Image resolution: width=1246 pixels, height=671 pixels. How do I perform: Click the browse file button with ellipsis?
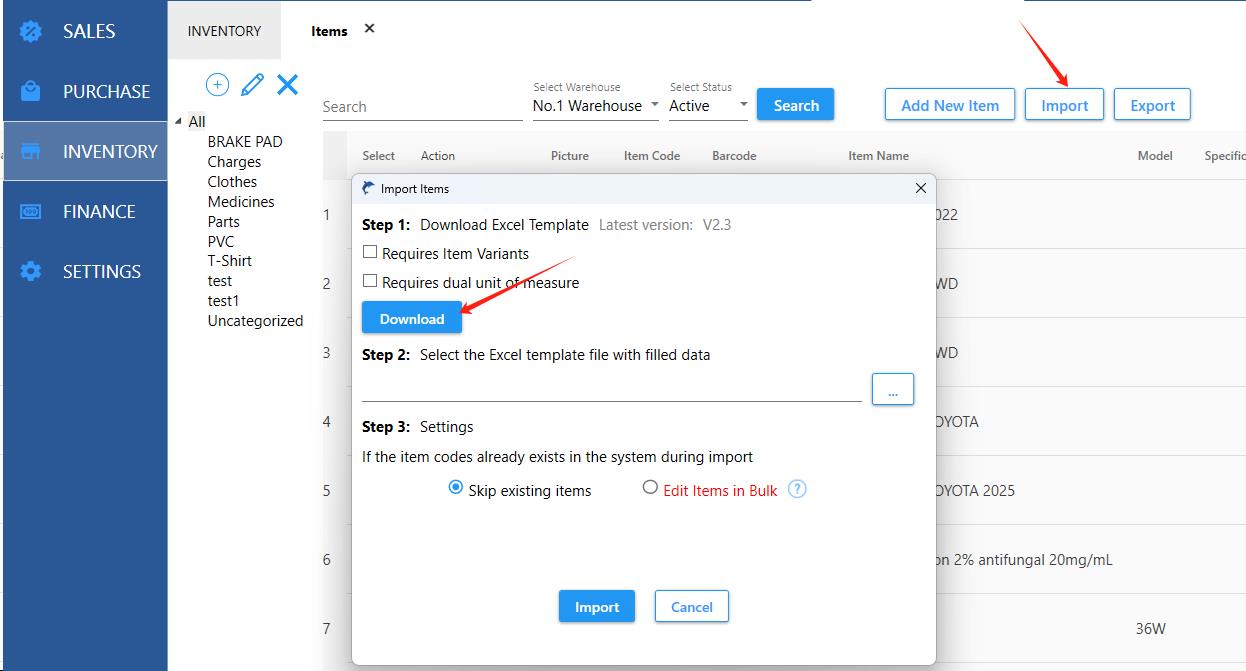892,389
